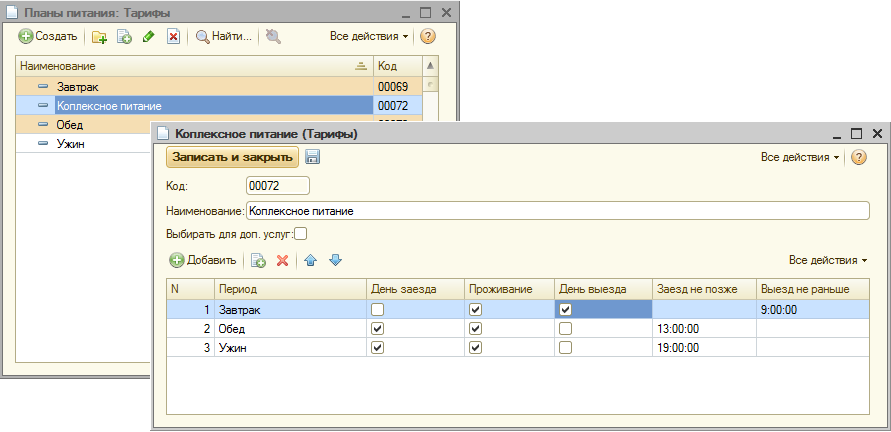Click Код input field
The image size is (891, 432).
[278, 185]
